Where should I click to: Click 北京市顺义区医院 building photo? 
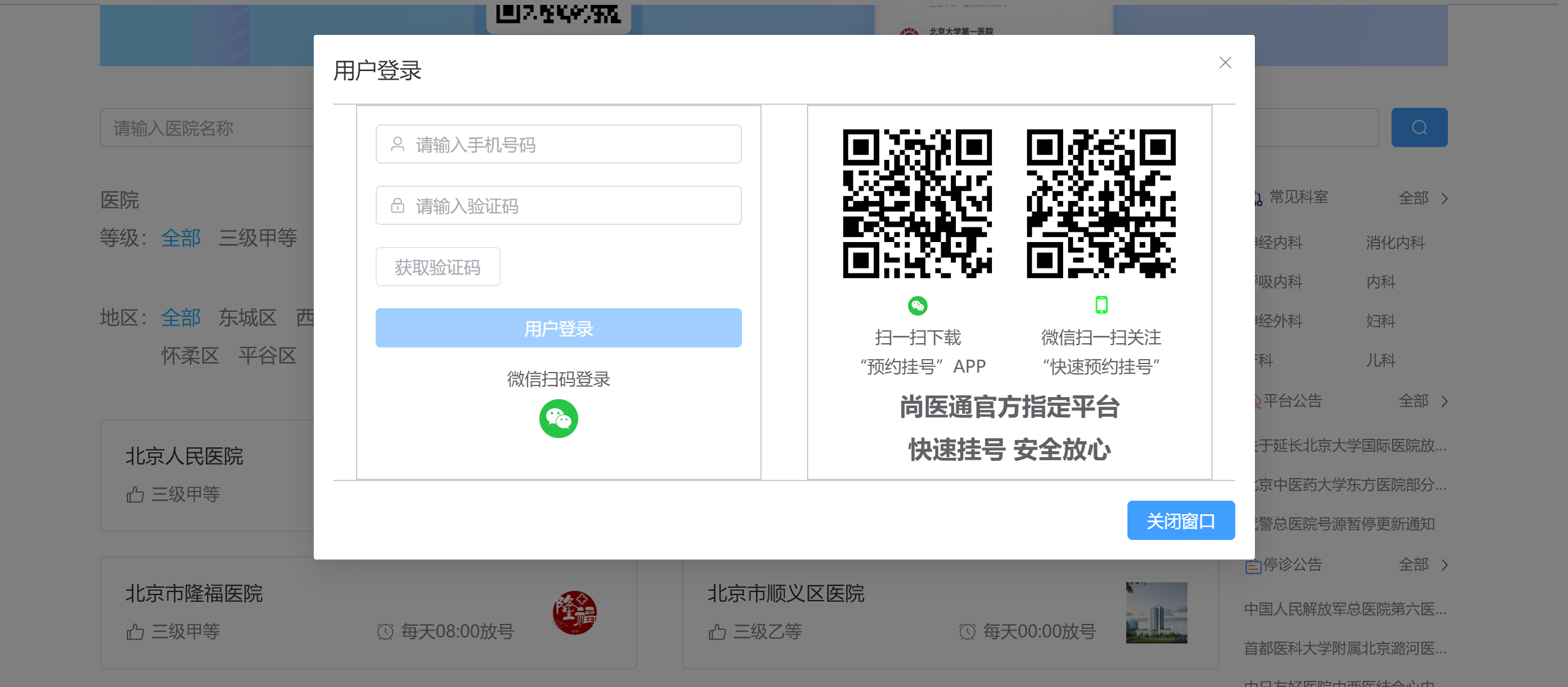[1156, 612]
